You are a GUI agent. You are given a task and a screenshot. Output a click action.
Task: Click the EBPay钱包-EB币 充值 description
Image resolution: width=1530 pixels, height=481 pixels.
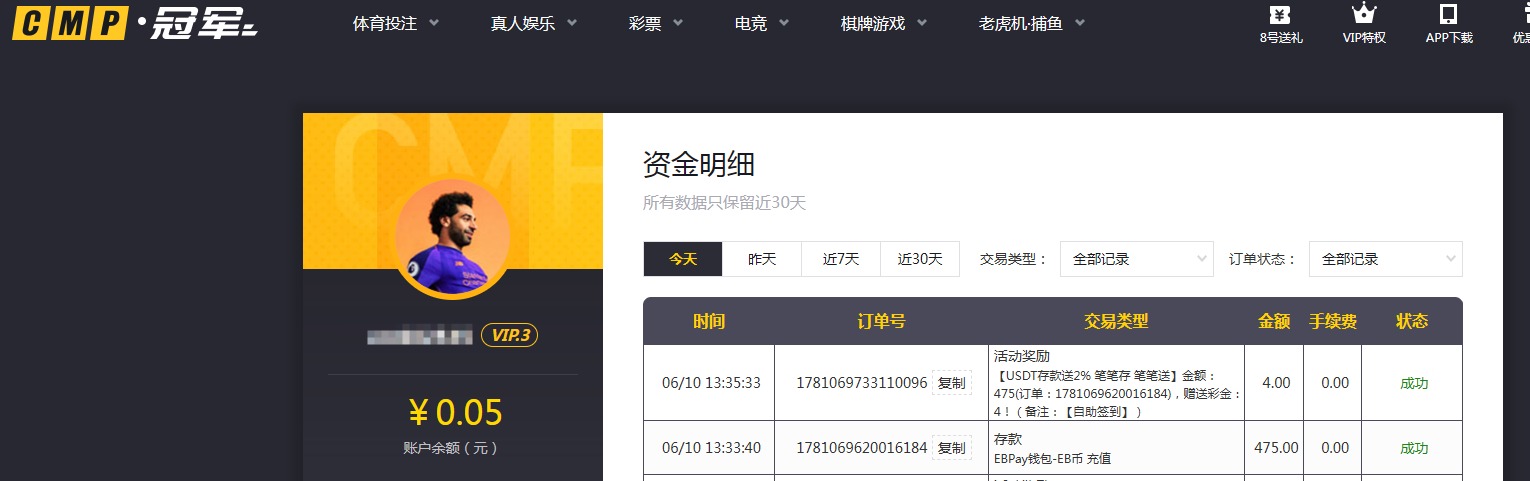1052,459
